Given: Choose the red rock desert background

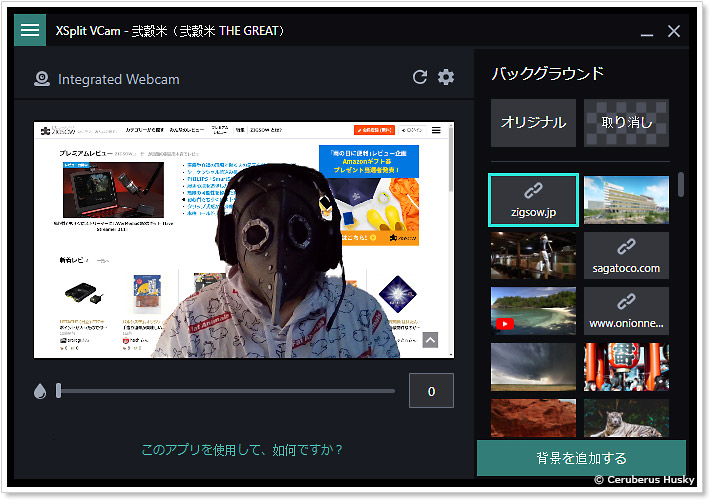Looking at the screenshot, I should click(x=533, y=418).
